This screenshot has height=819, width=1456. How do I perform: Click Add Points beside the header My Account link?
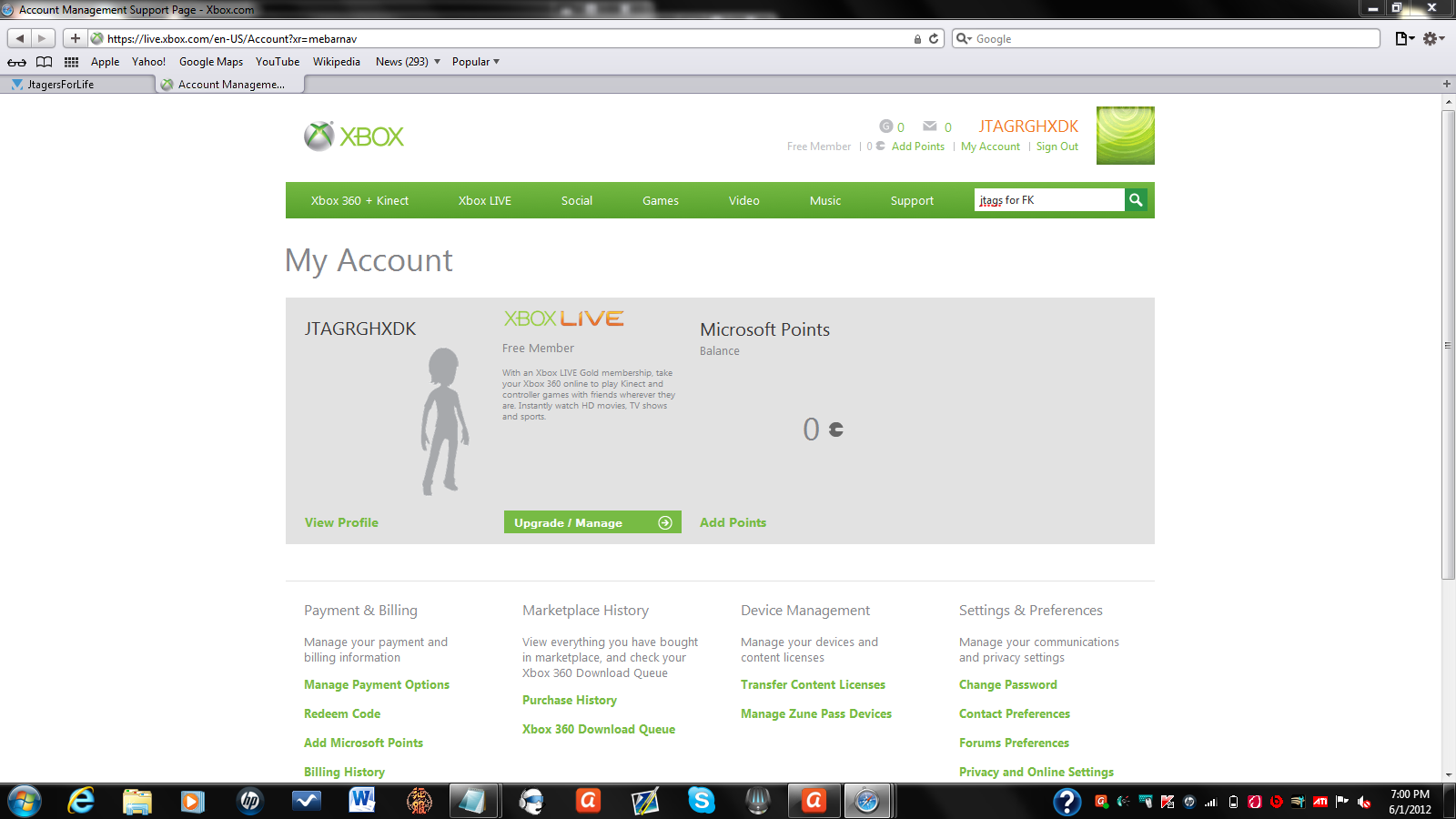pos(918,147)
